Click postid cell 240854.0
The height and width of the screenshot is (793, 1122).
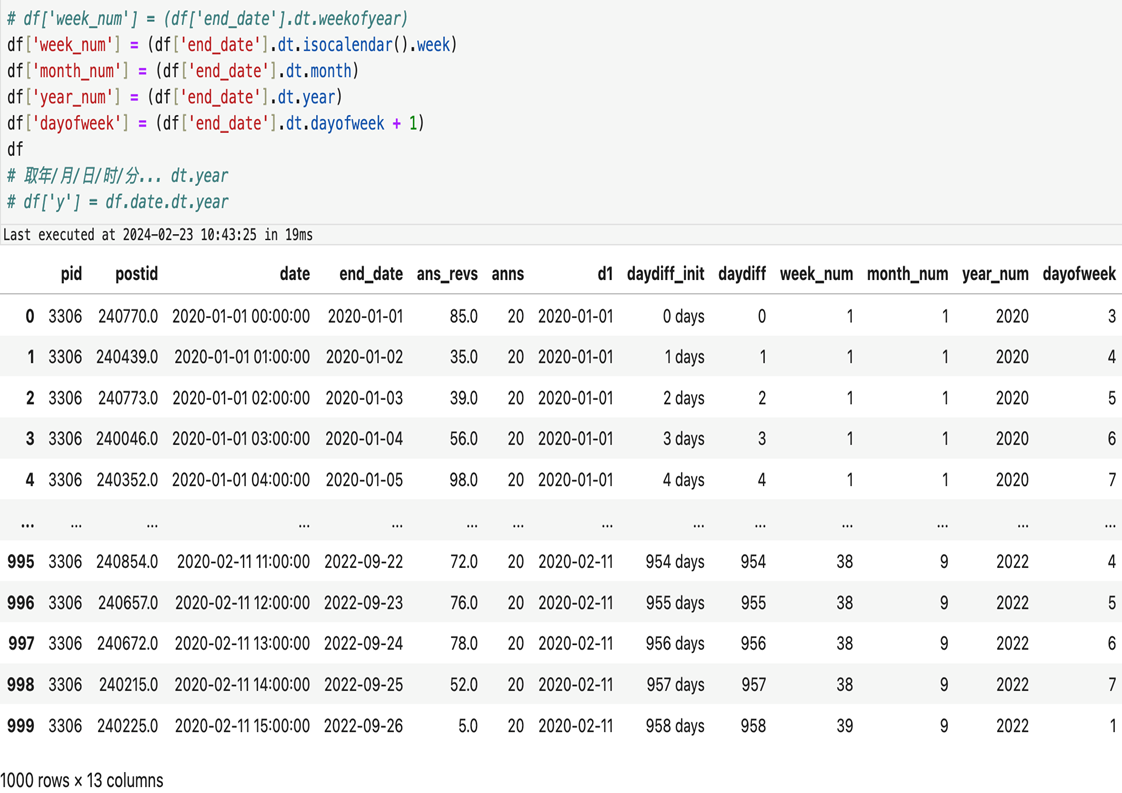pos(127,562)
